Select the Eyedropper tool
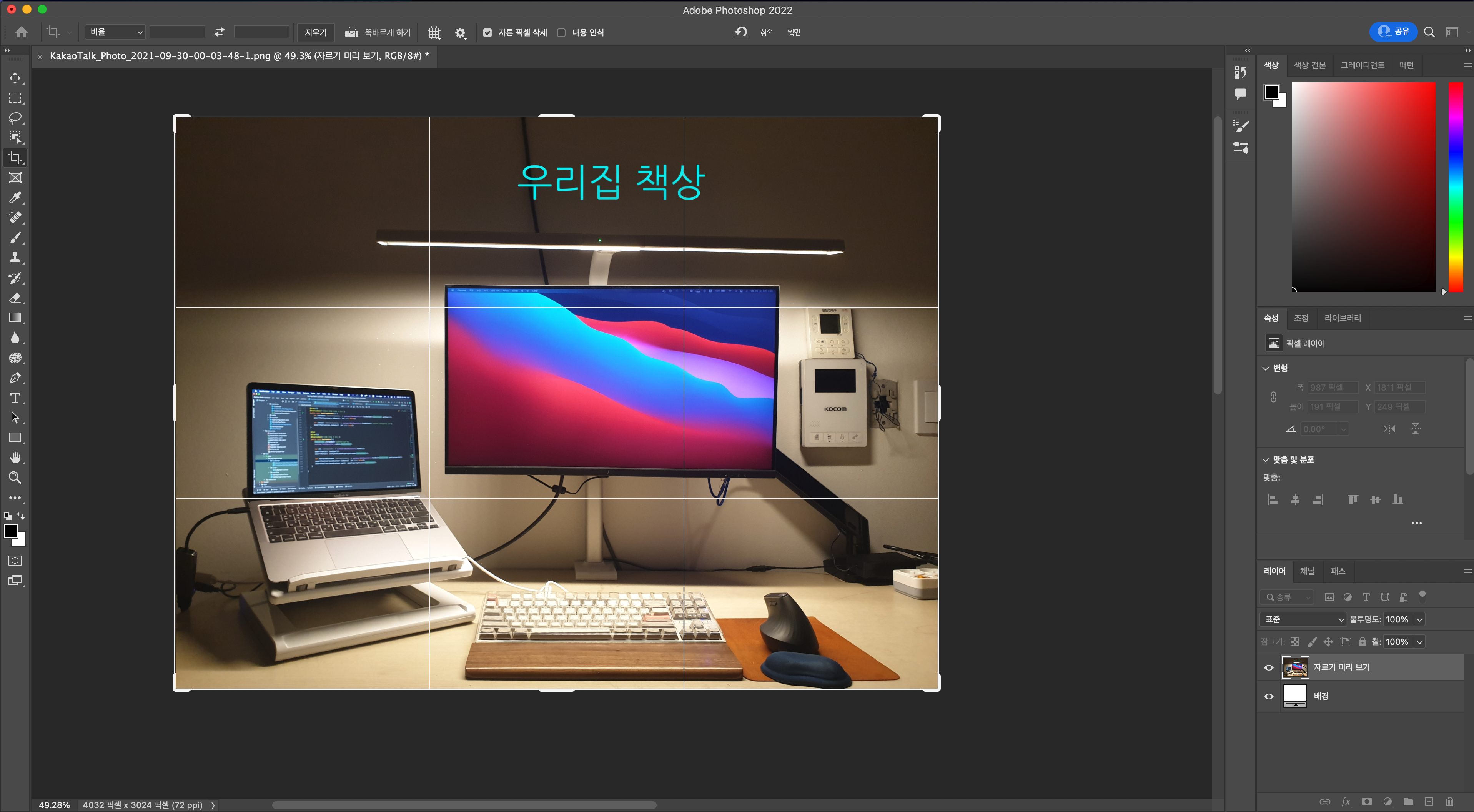 point(15,198)
